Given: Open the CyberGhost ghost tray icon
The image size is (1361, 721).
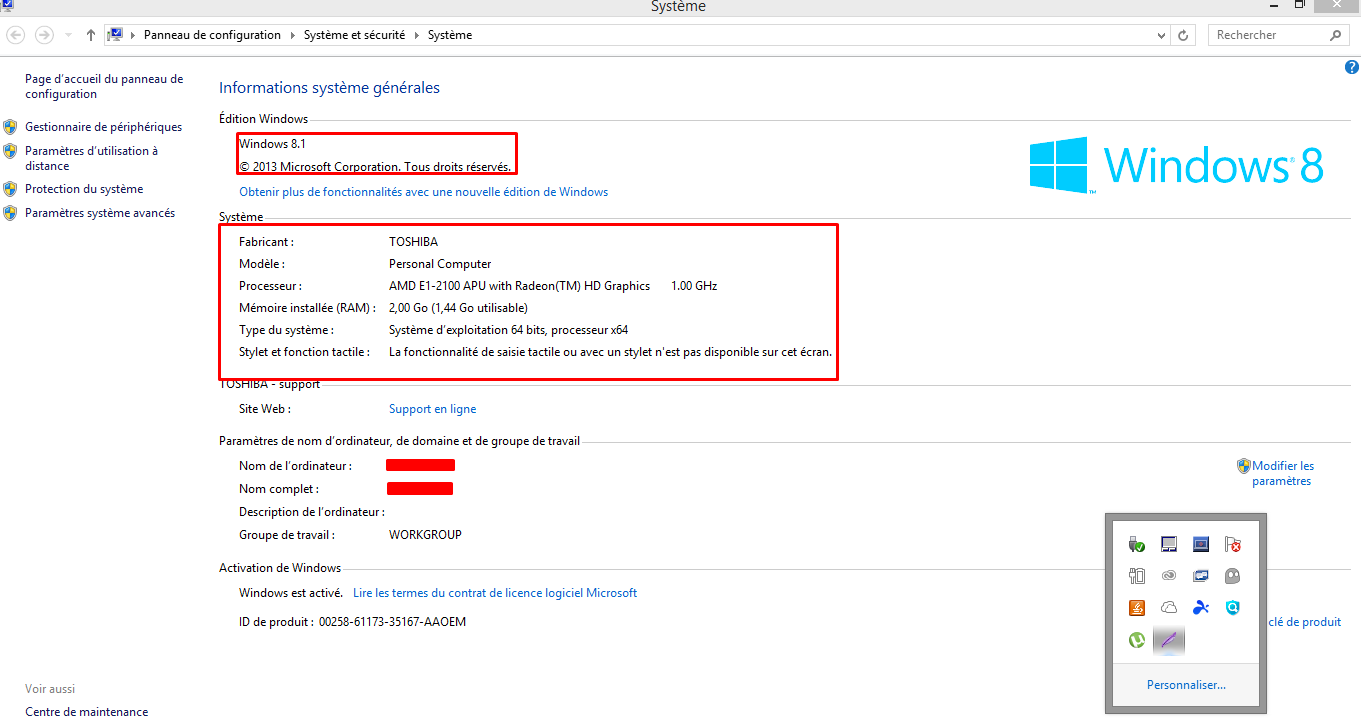Looking at the screenshot, I should tap(1233, 576).
